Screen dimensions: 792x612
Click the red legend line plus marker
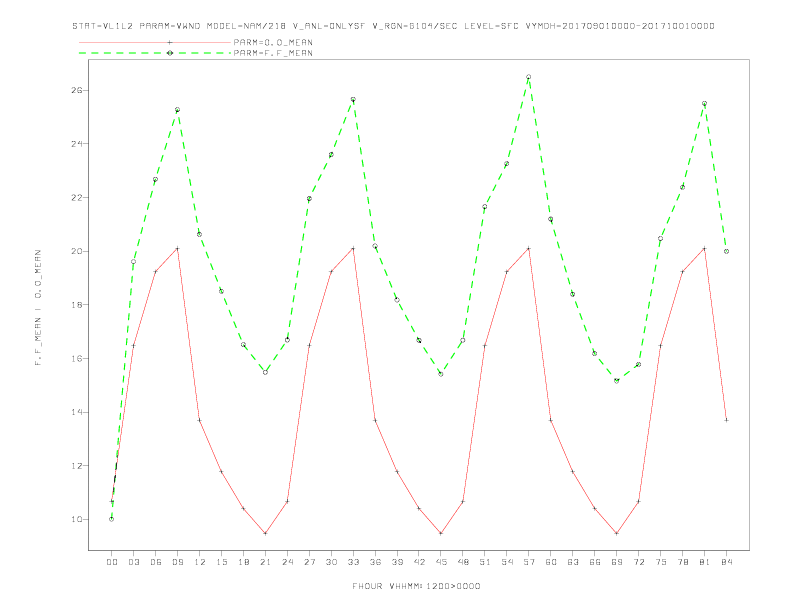pyautogui.click(x=170, y=42)
